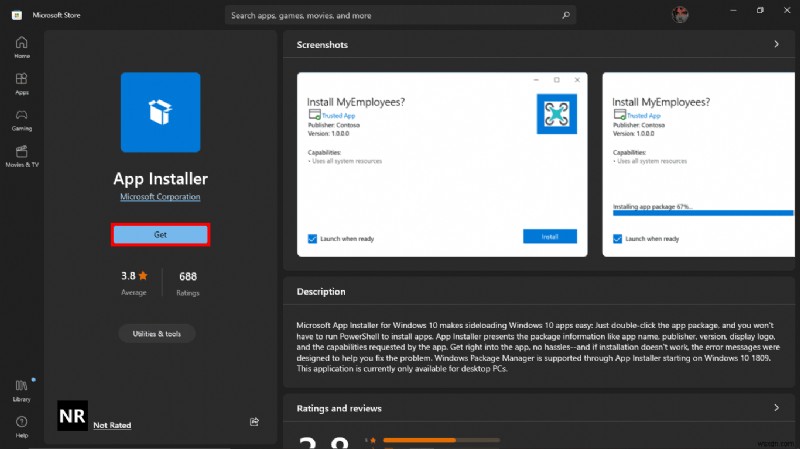Screen dimensions: 800x449
Task: Open the Help page
Action: pyautogui.click(x=21, y=427)
